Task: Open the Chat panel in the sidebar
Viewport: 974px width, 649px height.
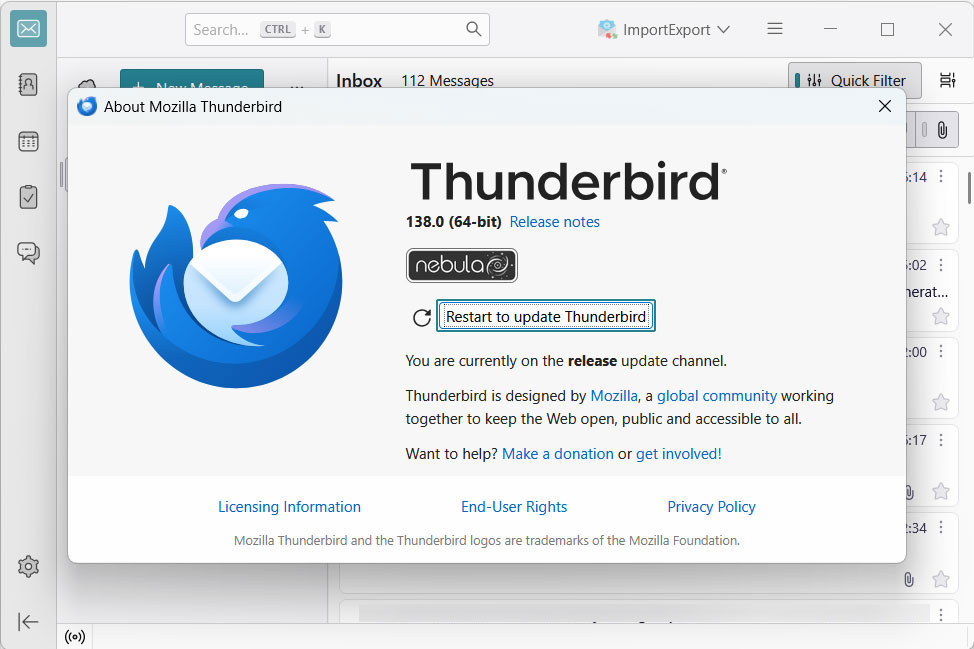Action: tap(28, 253)
